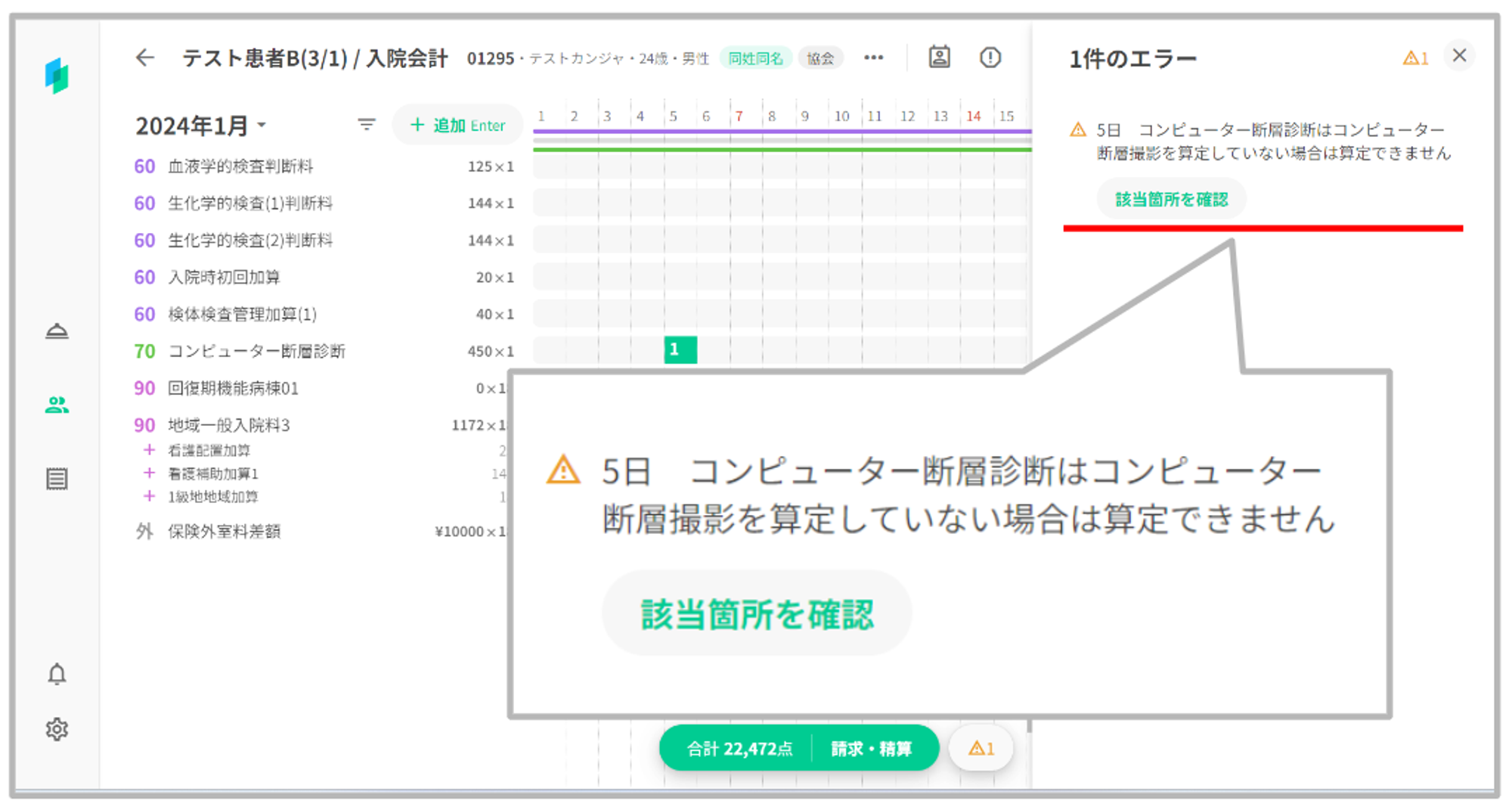
Task: Expand the 1級地地域加算 plus icon
Action: coord(149,496)
